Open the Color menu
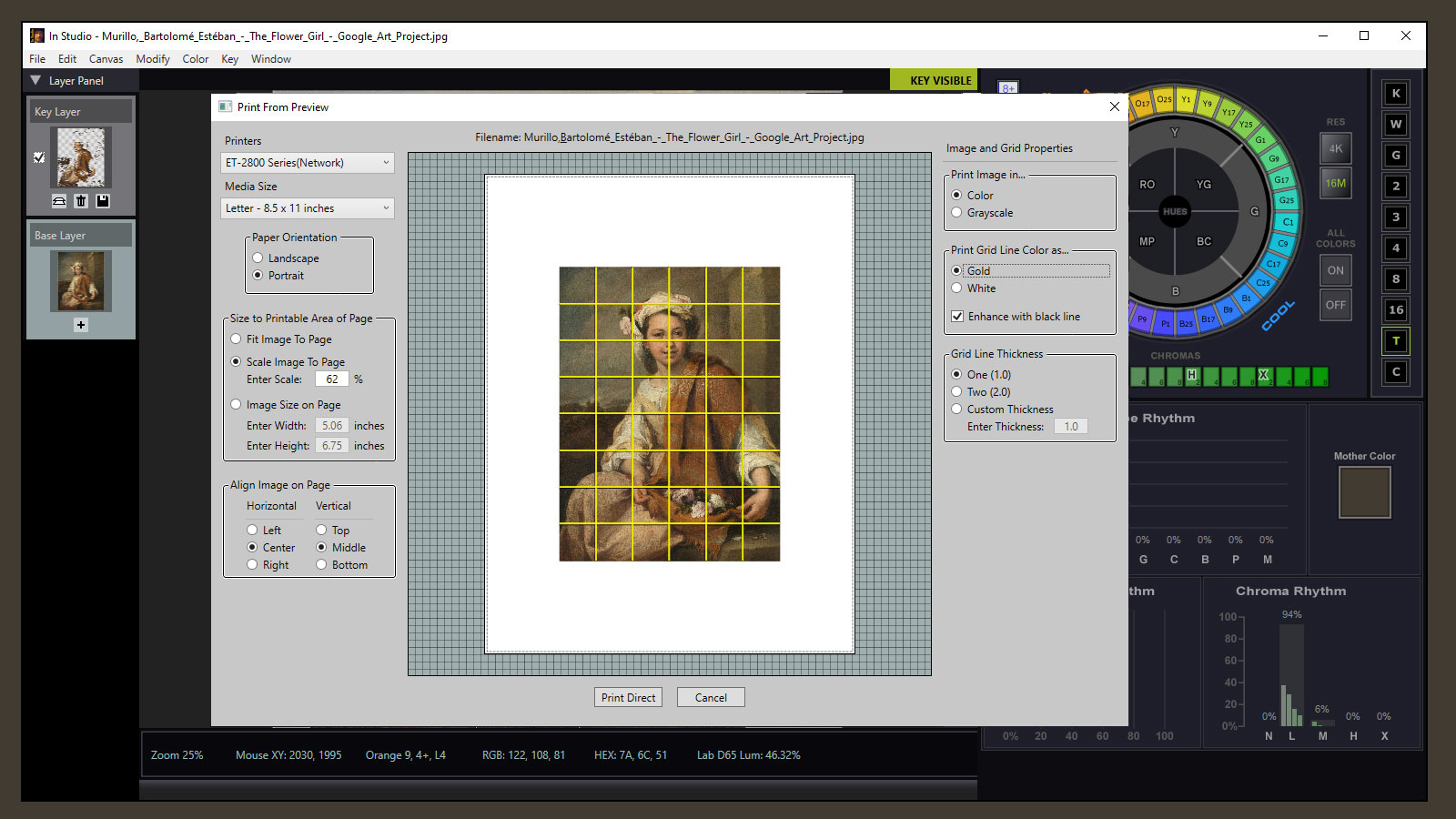The height and width of the screenshot is (819, 1456). (x=196, y=59)
